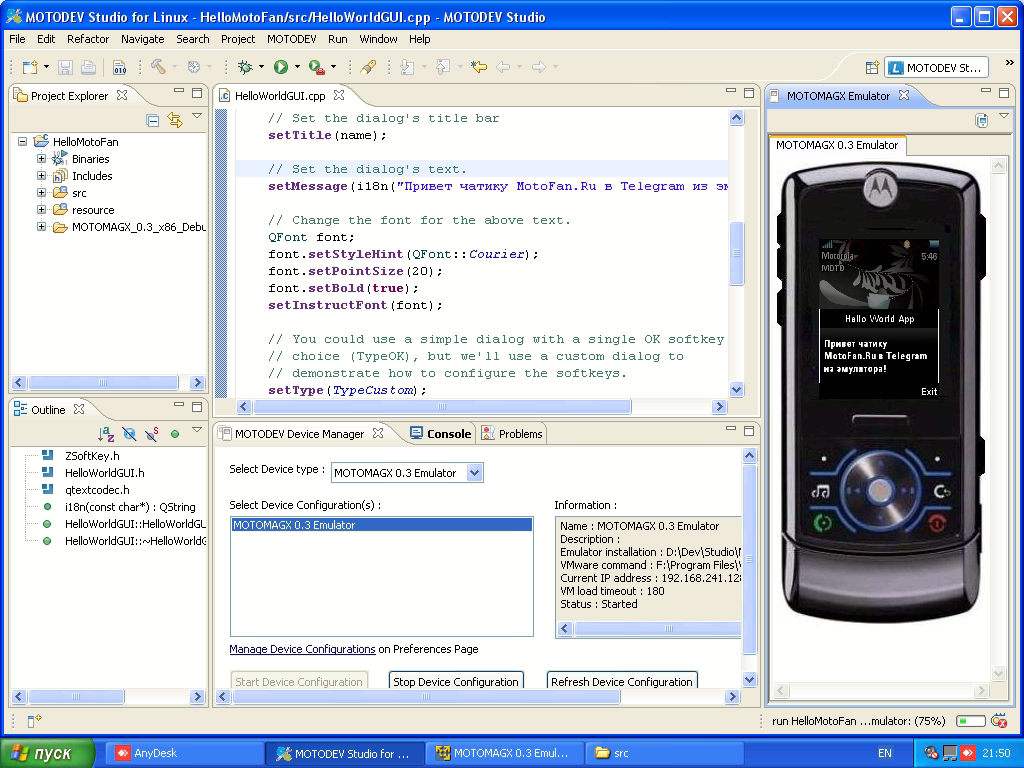1024x768 pixels.
Task: Click Stop Device Configuration button
Action: (x=456, y=681)
